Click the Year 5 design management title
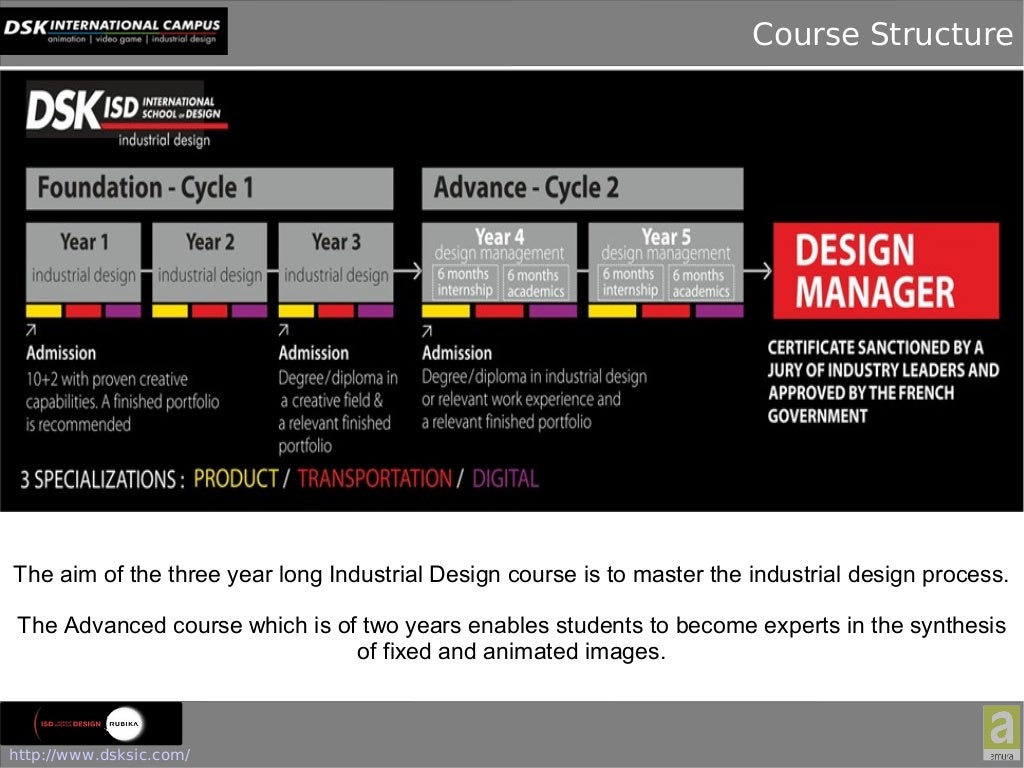The width and height of the screenshot is (1024, 768). 665,244
